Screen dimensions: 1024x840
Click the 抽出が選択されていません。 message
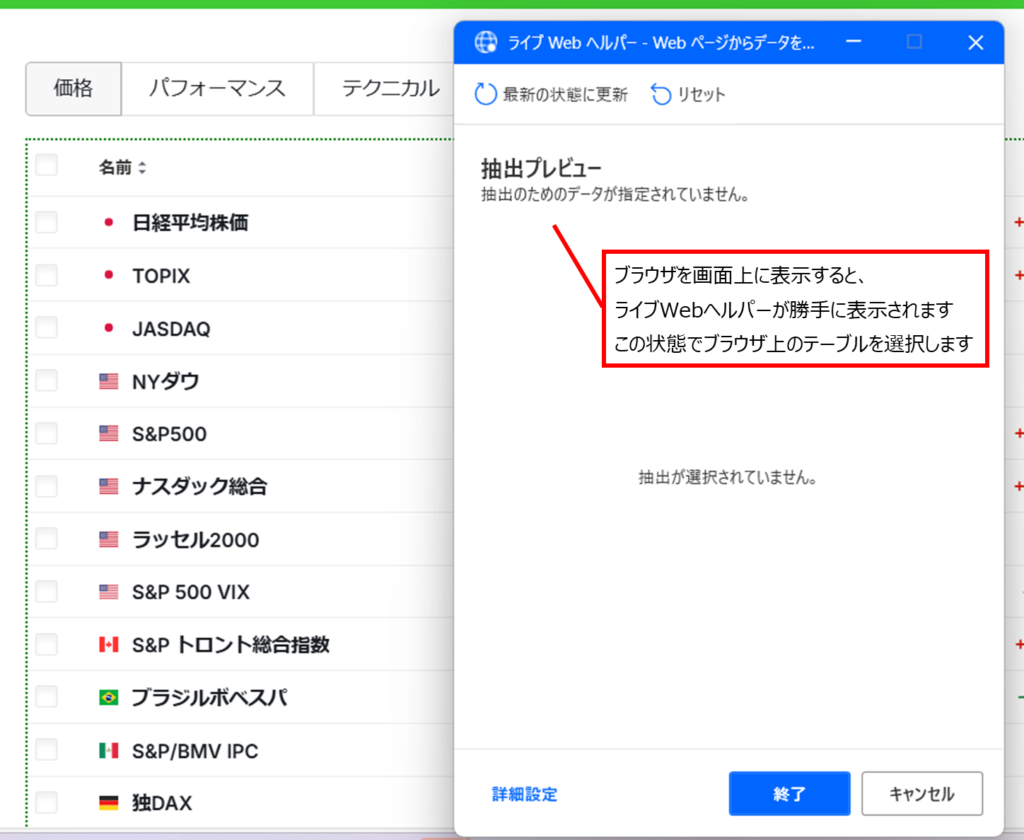pyautogui.click(x=728, y=477)
